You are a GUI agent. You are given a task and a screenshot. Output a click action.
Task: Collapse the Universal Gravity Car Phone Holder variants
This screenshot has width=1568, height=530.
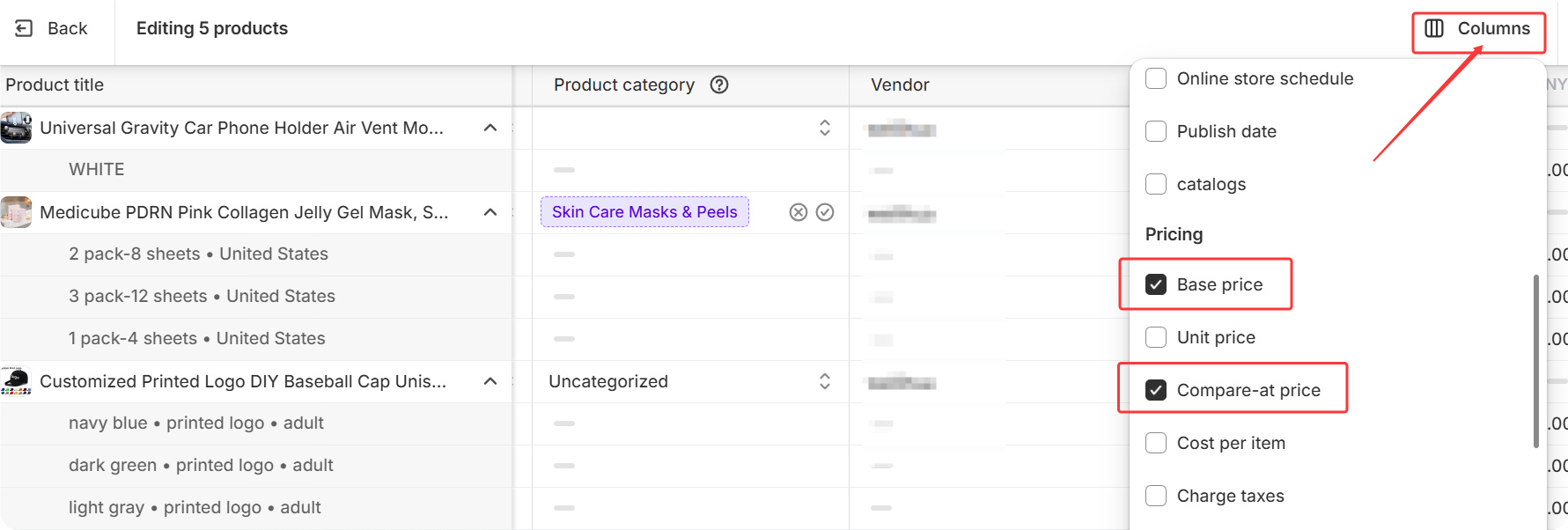(x=490, y=128)
